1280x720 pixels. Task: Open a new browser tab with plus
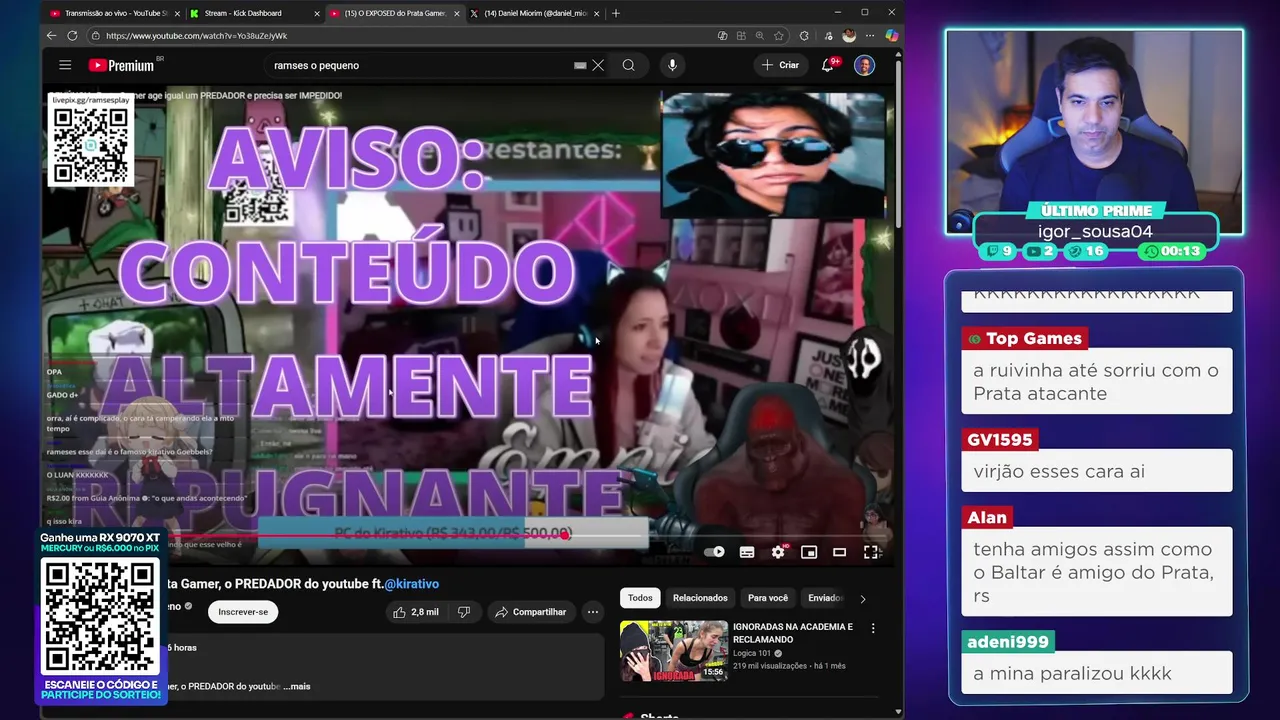pyautogui.click(x=615, y=13)
